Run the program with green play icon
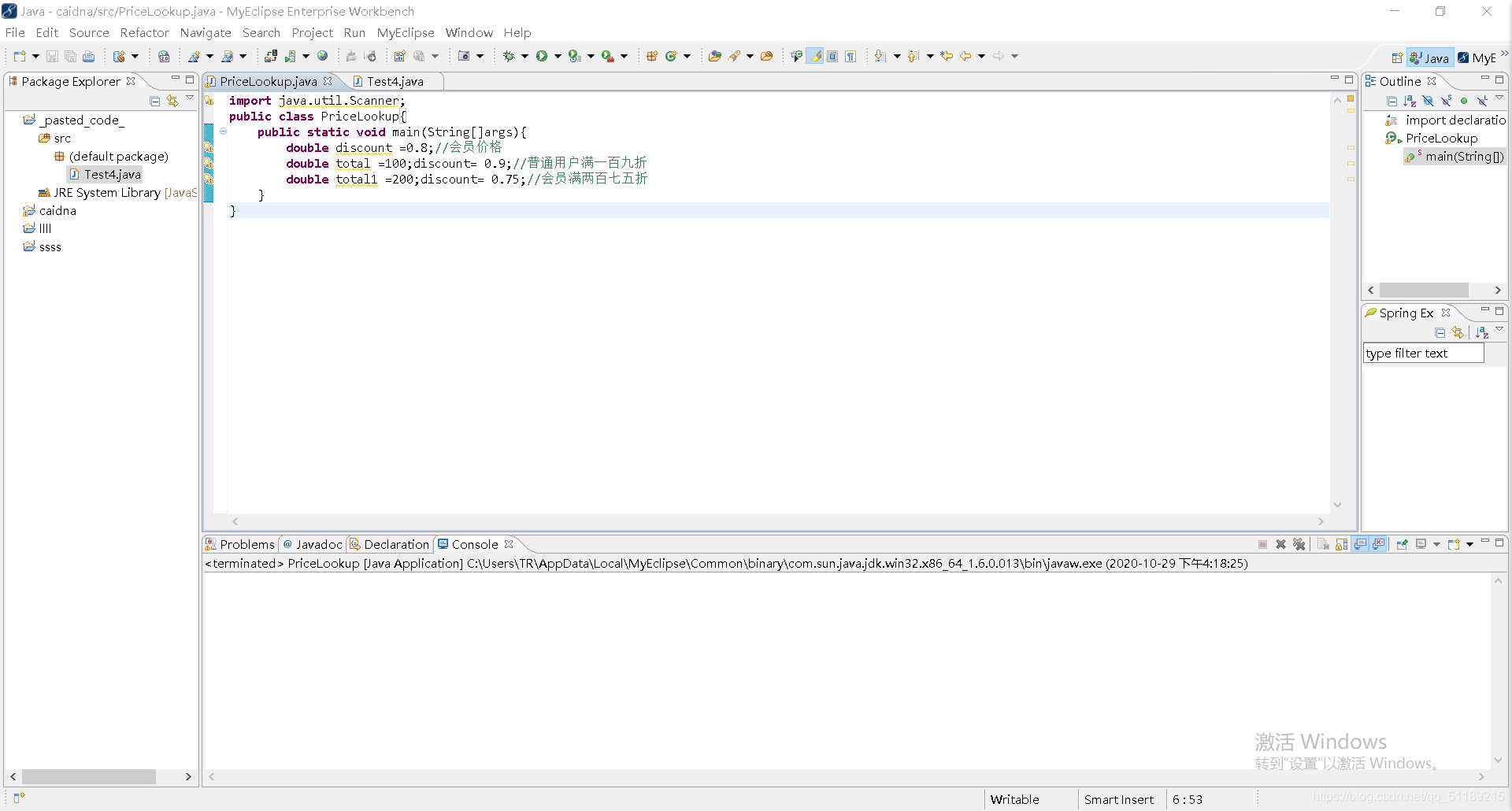The width and height of the screenshot is (1512, 811). click(x=542, y=56)
